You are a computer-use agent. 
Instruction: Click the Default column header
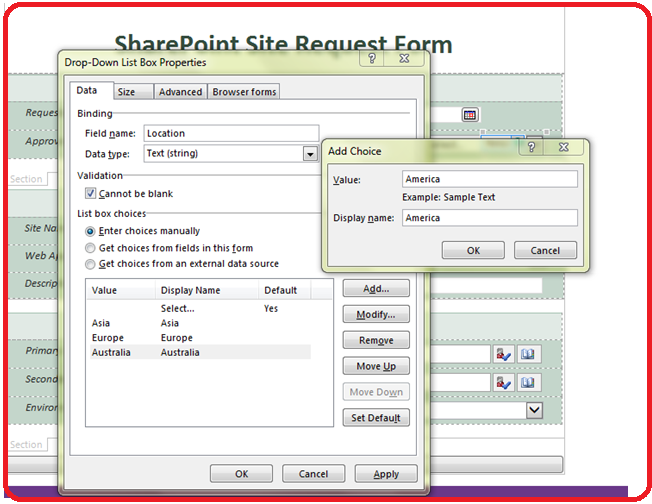tap(284, 290)
